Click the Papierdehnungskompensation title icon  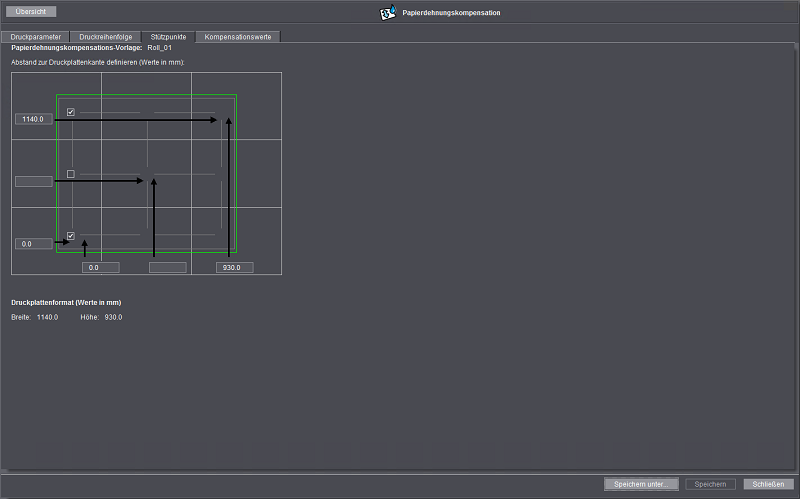click(388, 13)
